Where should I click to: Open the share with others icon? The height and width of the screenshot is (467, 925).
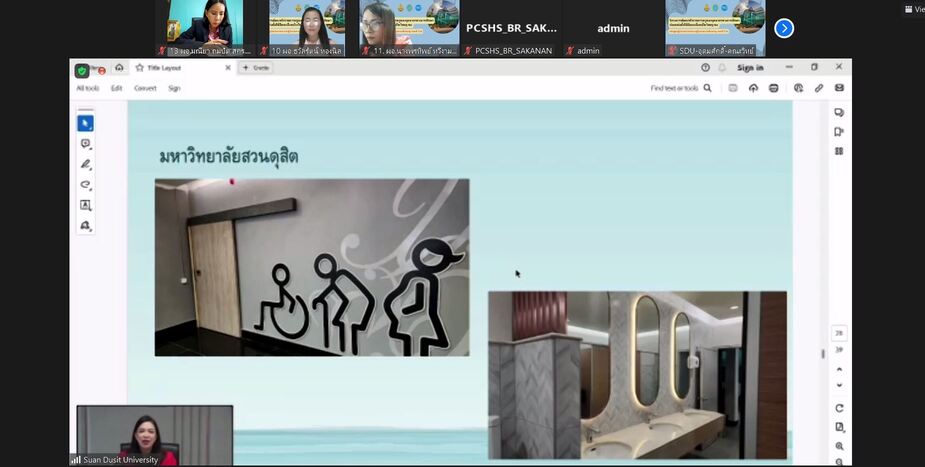[x=798, y=88]
